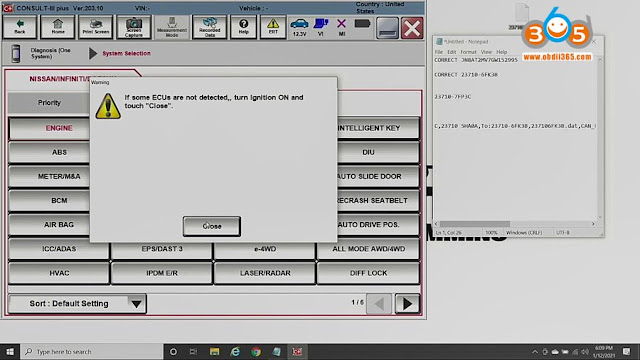Open the Windows Start menu
Screen dimensions: 640x360
tap(10, 351)
